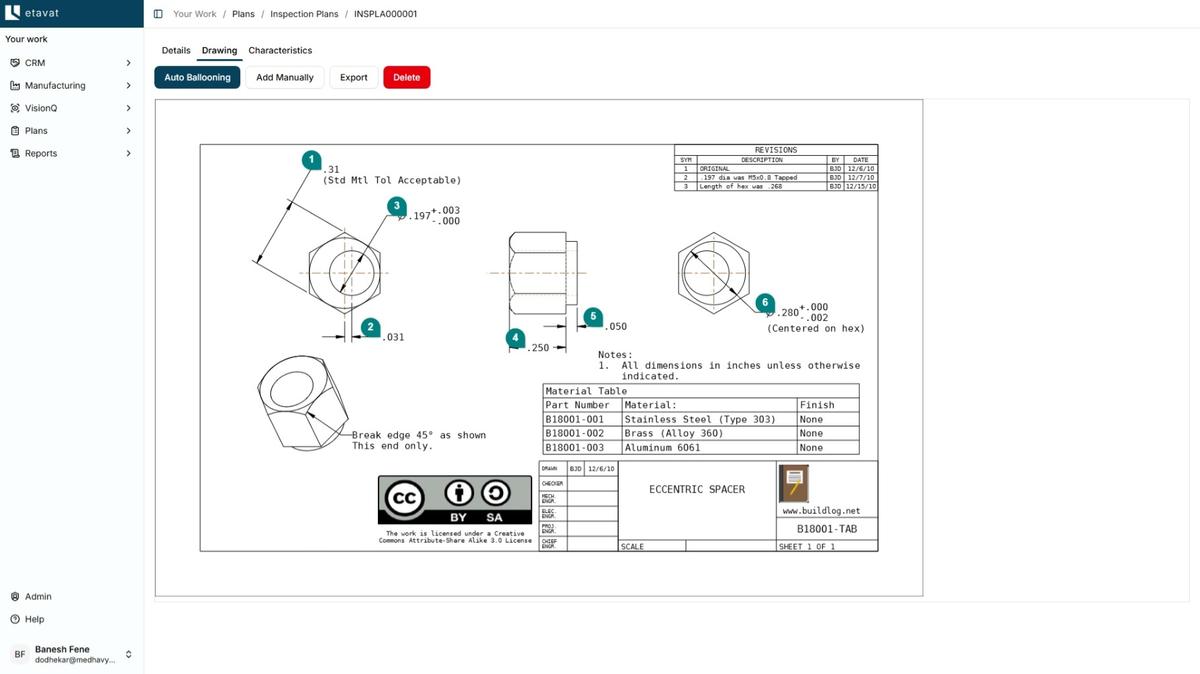Export the ballooned drawing
The width and height of the screenshot is (1200, 674).
[x=353, y=77]
